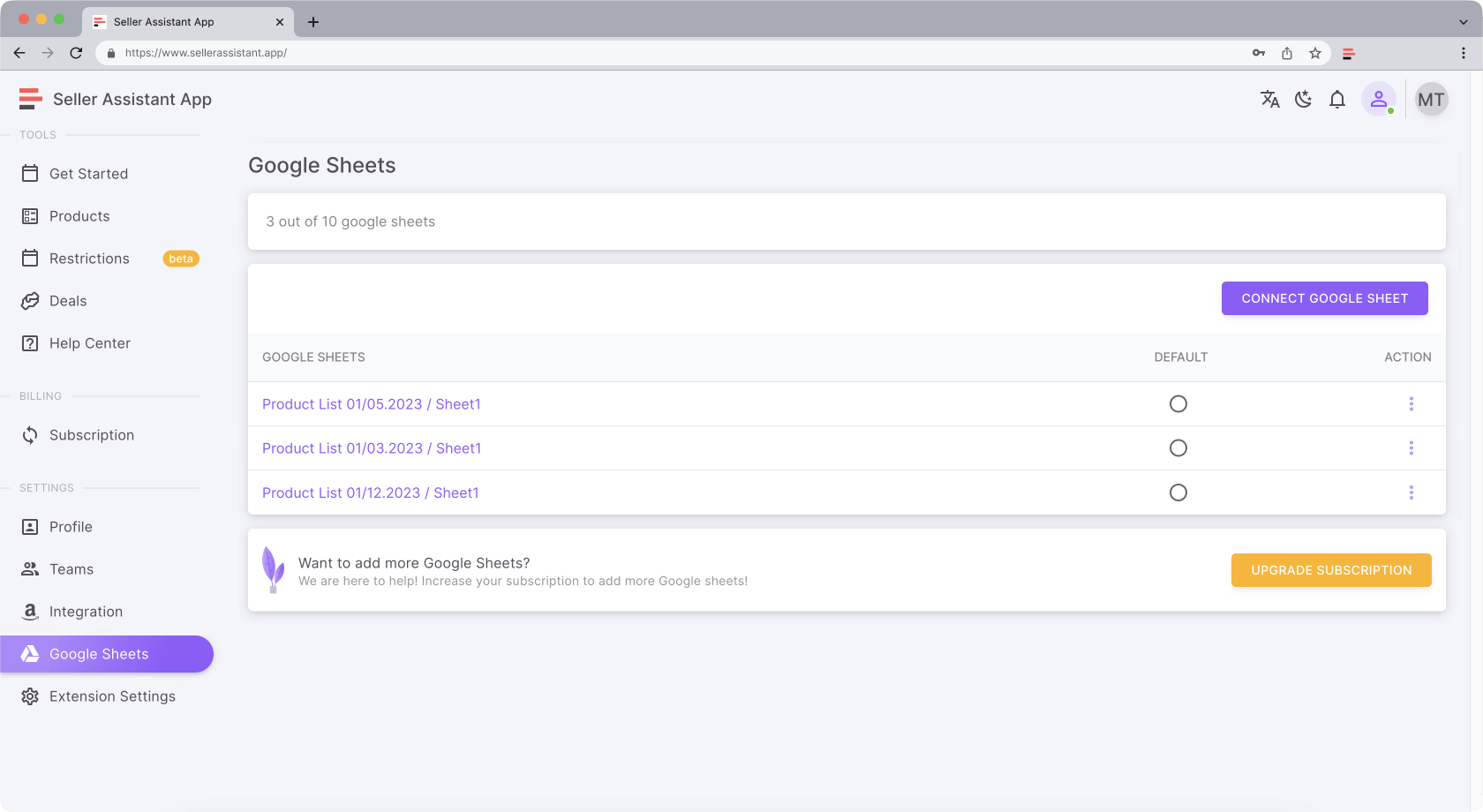Screen dimensions: 1483x812
Task: Open action menu for Product List 01/03.2023
Action: click(x=1411, y=448)
